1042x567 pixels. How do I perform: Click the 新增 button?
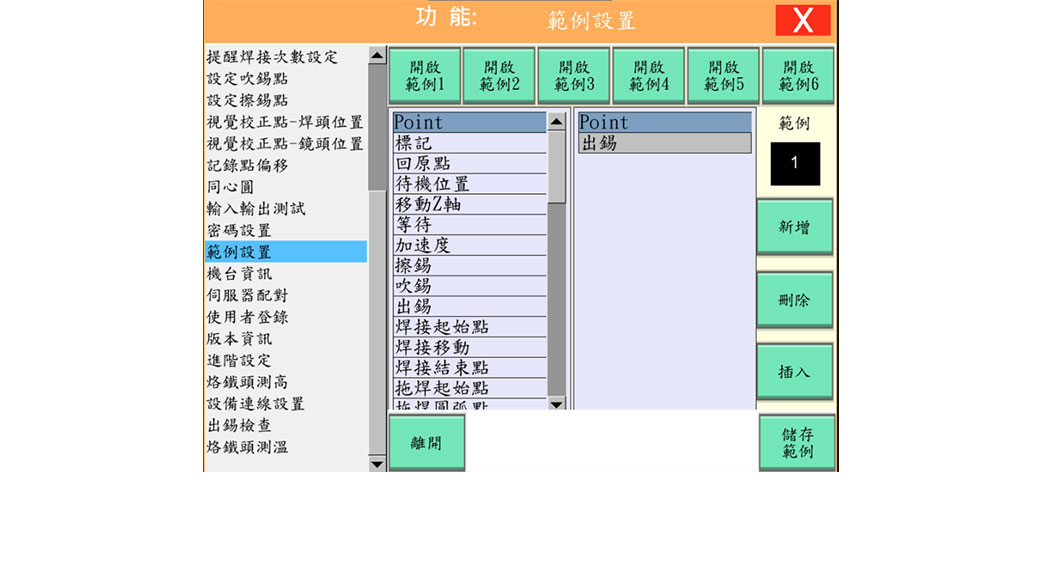point(795,228)
